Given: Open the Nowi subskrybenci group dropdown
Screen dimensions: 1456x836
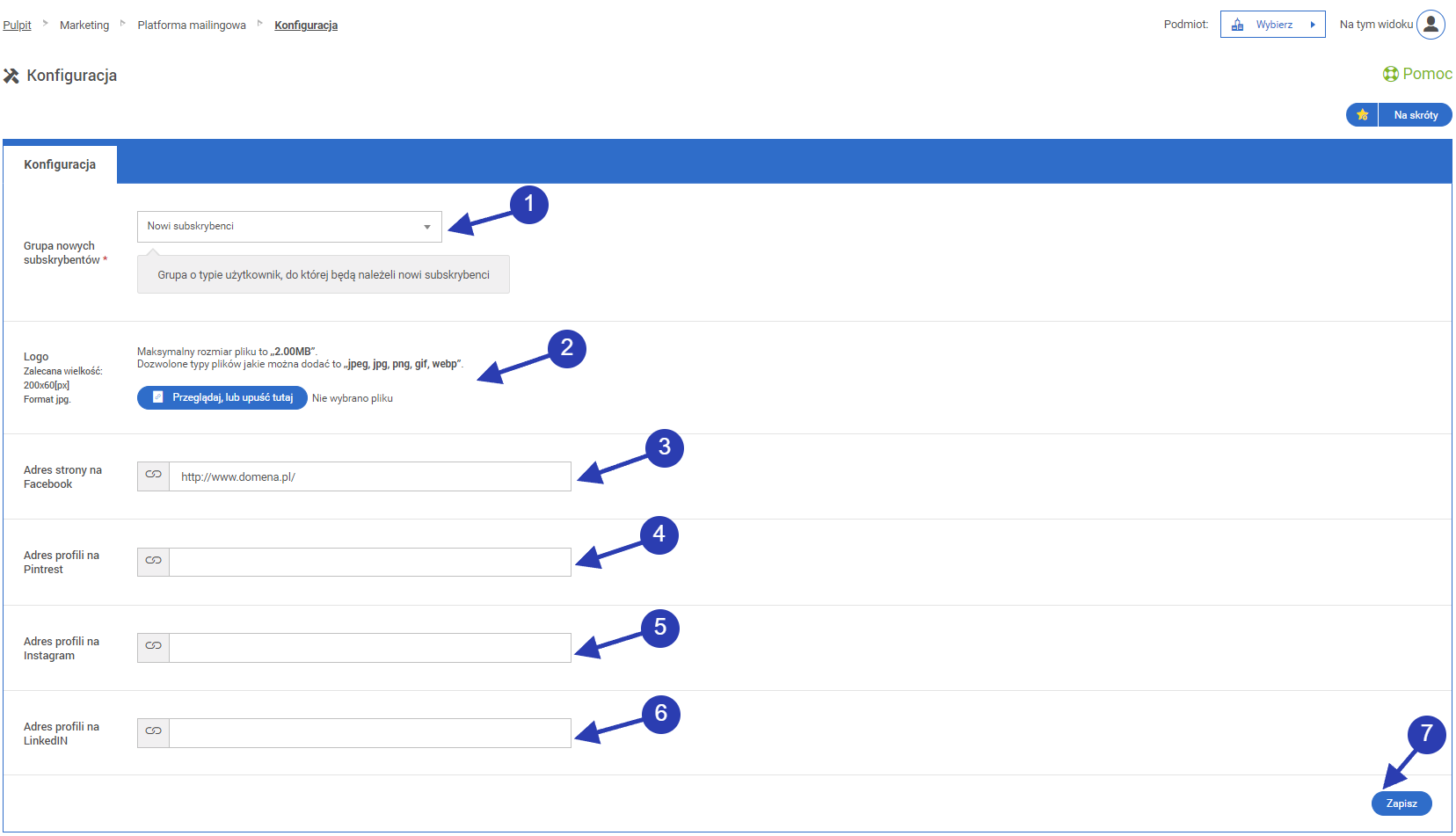Looking at the screenshot, I should tap(289, 227).
